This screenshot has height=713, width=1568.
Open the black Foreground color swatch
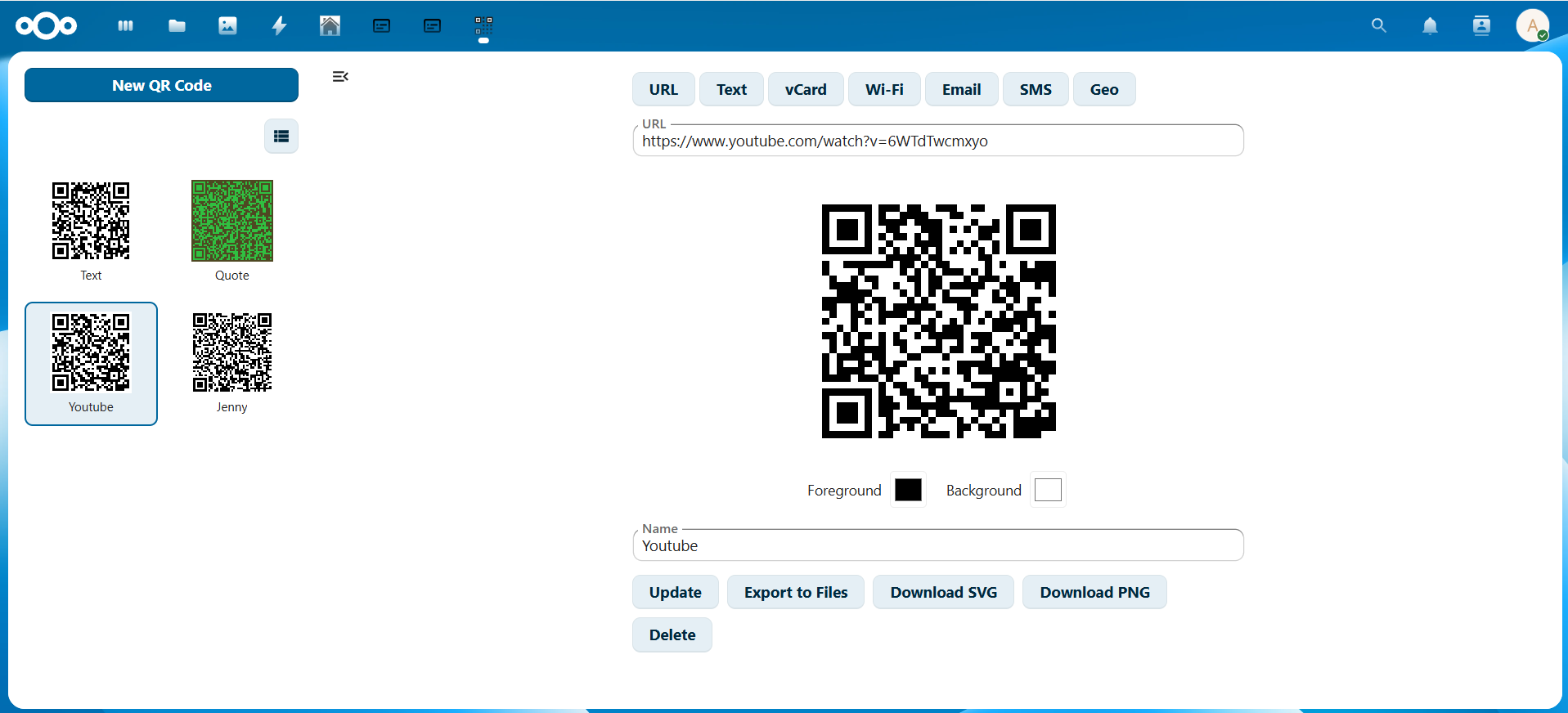point(908,490)
